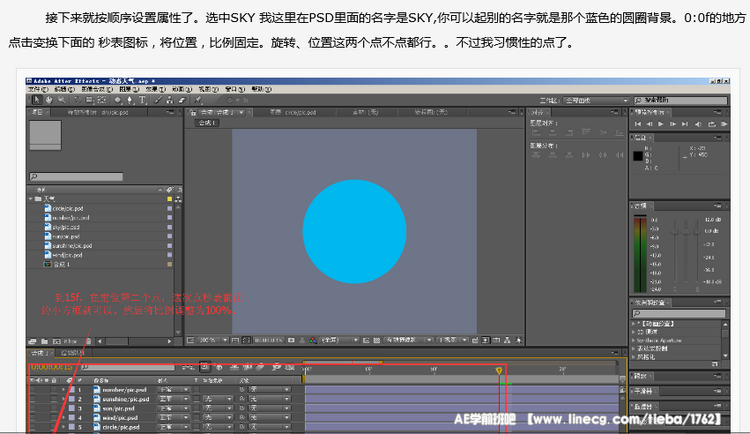Screen dimensions: 750x434
Task: Open track matte dropdown for wind/pic.psd
Action: tap(218, 417)
